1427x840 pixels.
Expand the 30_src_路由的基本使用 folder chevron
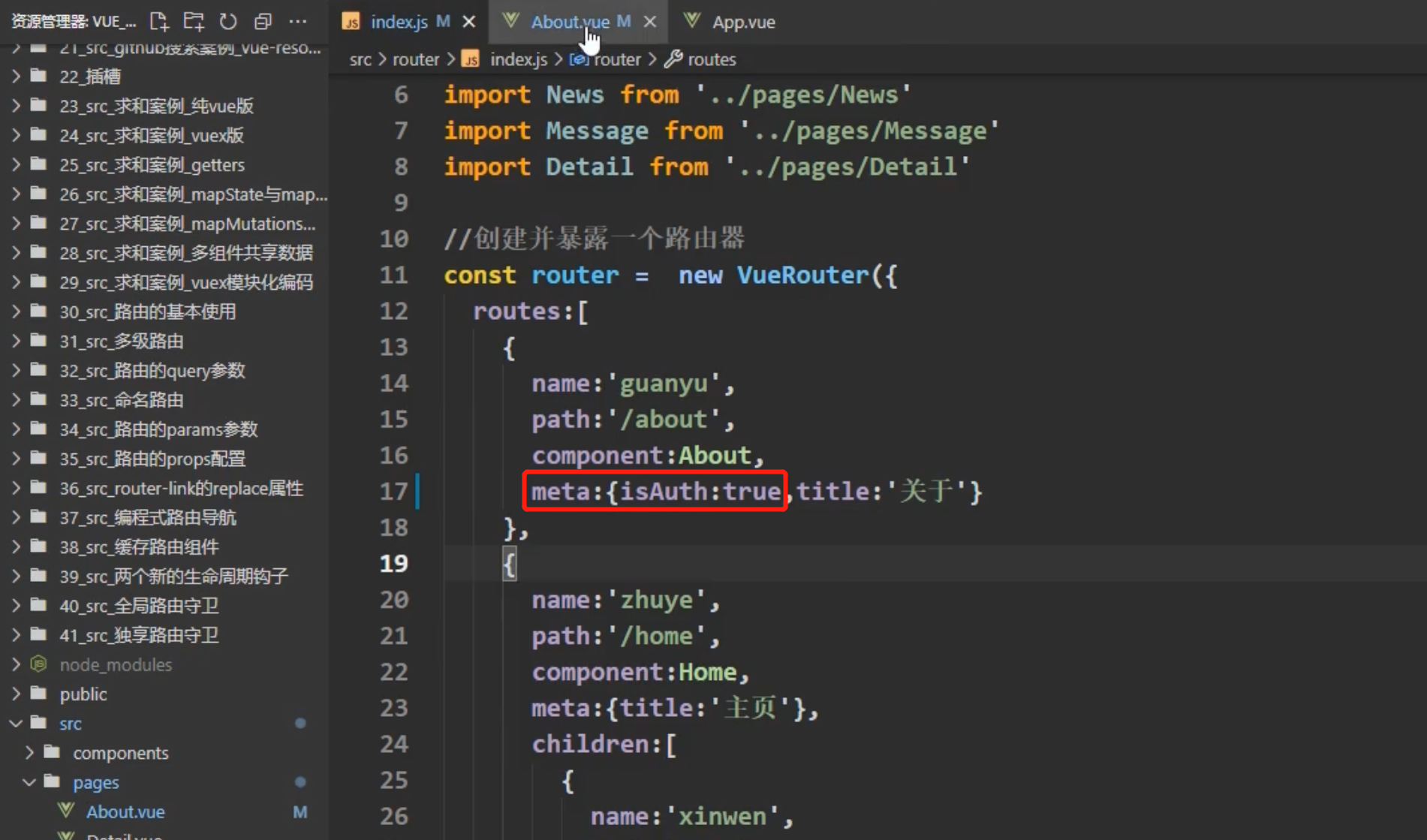pos(16,312)
